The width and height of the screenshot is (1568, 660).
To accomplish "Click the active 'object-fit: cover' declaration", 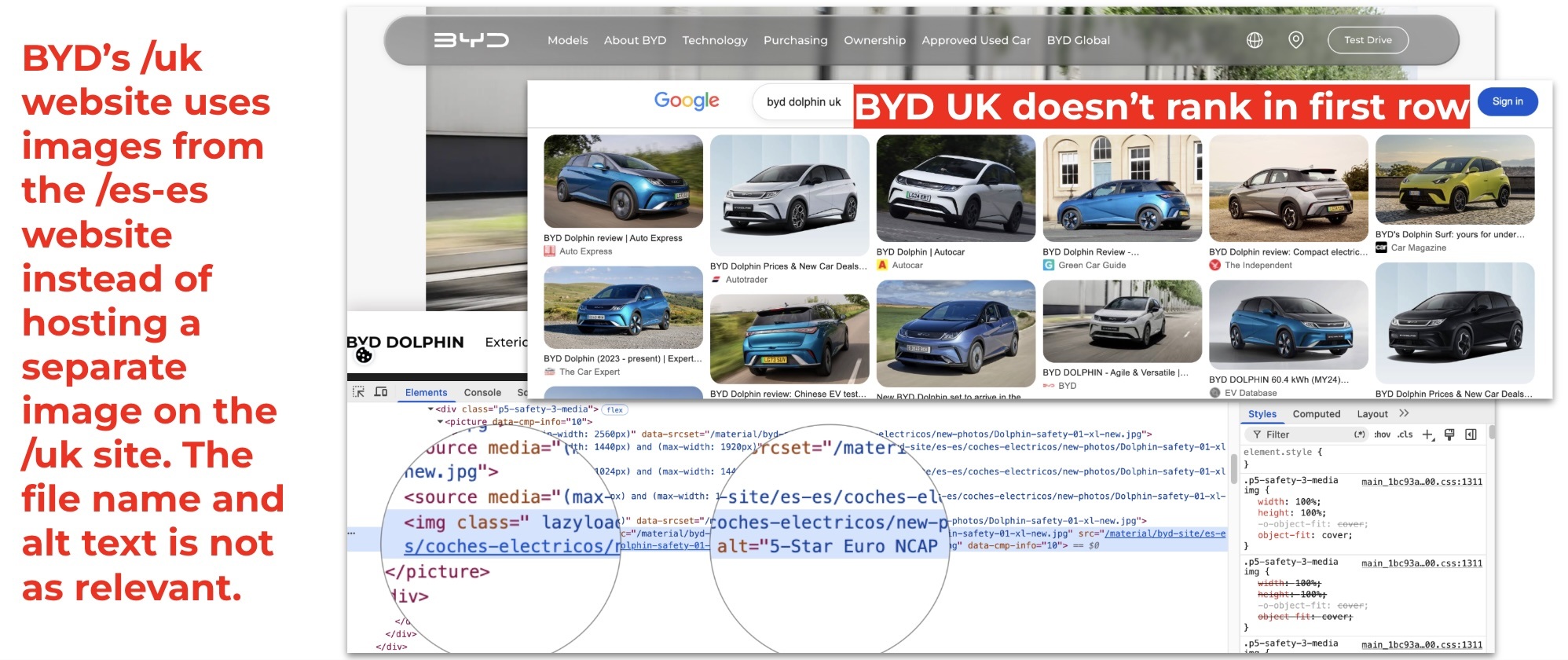I will (1305, 535).
